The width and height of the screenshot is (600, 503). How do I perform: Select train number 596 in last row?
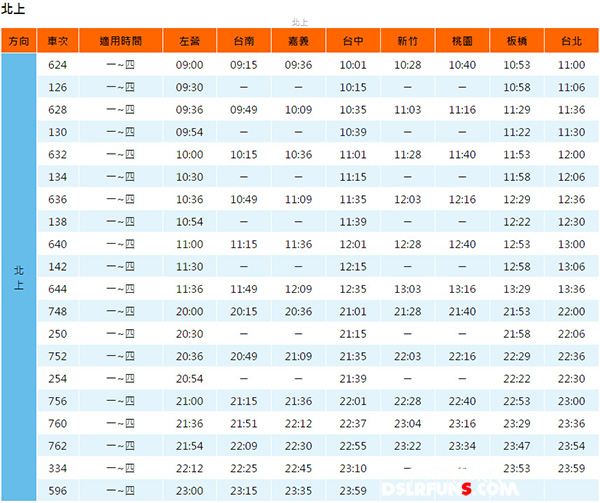57,491
